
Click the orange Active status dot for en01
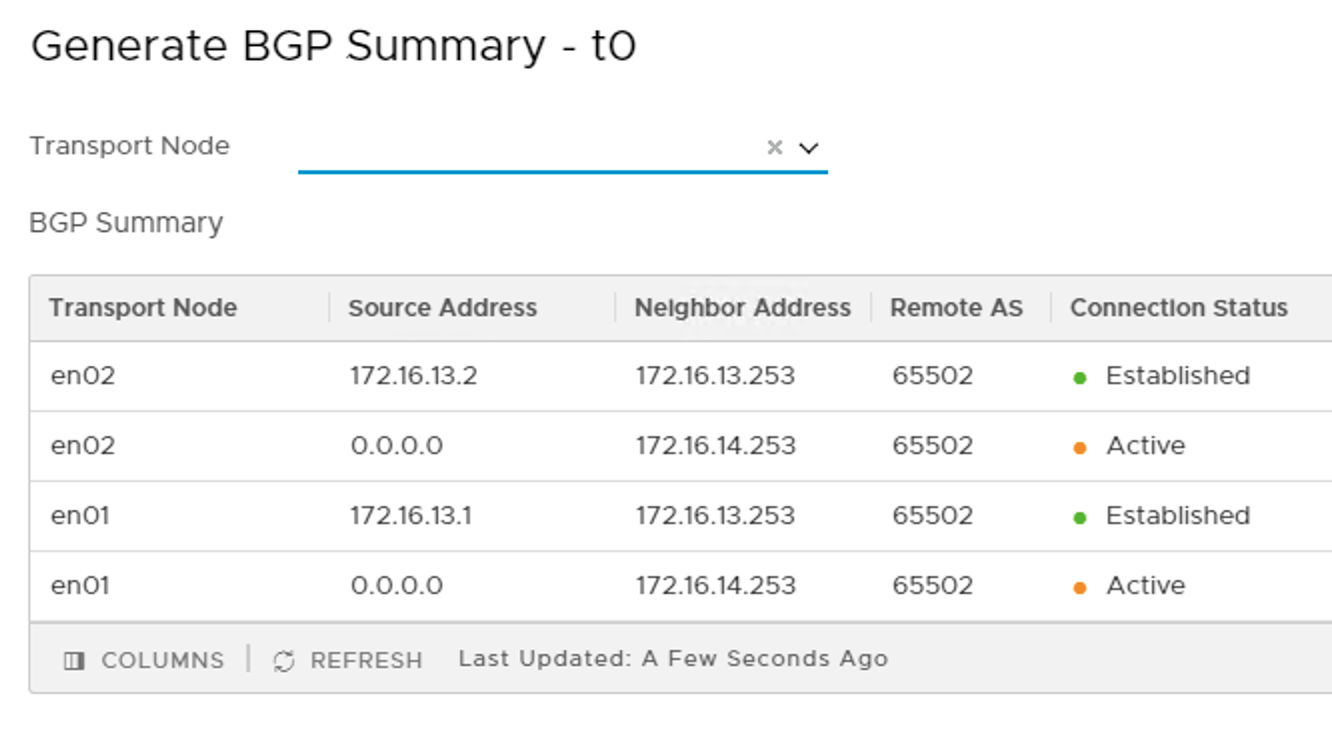tap(1080, 588)
